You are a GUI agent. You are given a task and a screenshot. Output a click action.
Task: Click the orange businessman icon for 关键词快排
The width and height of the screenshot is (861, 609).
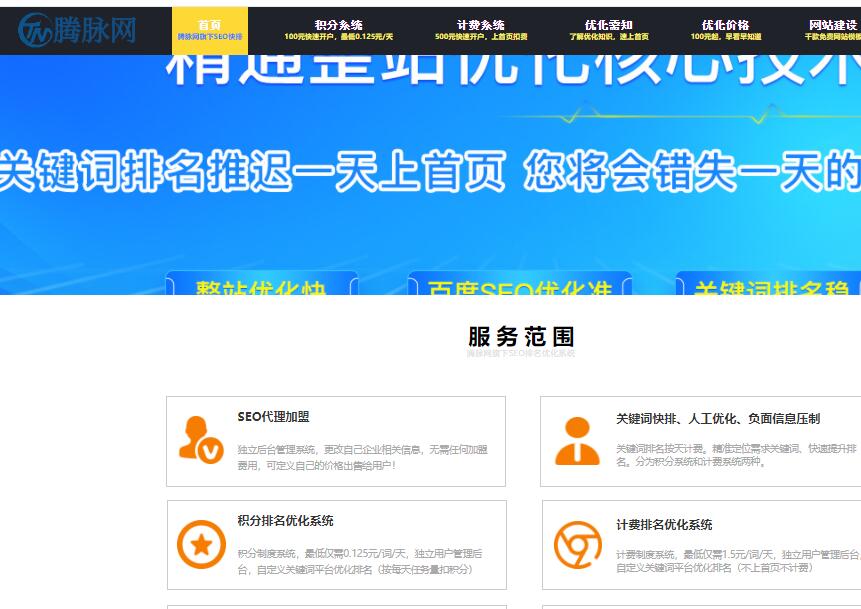[577, 440]
